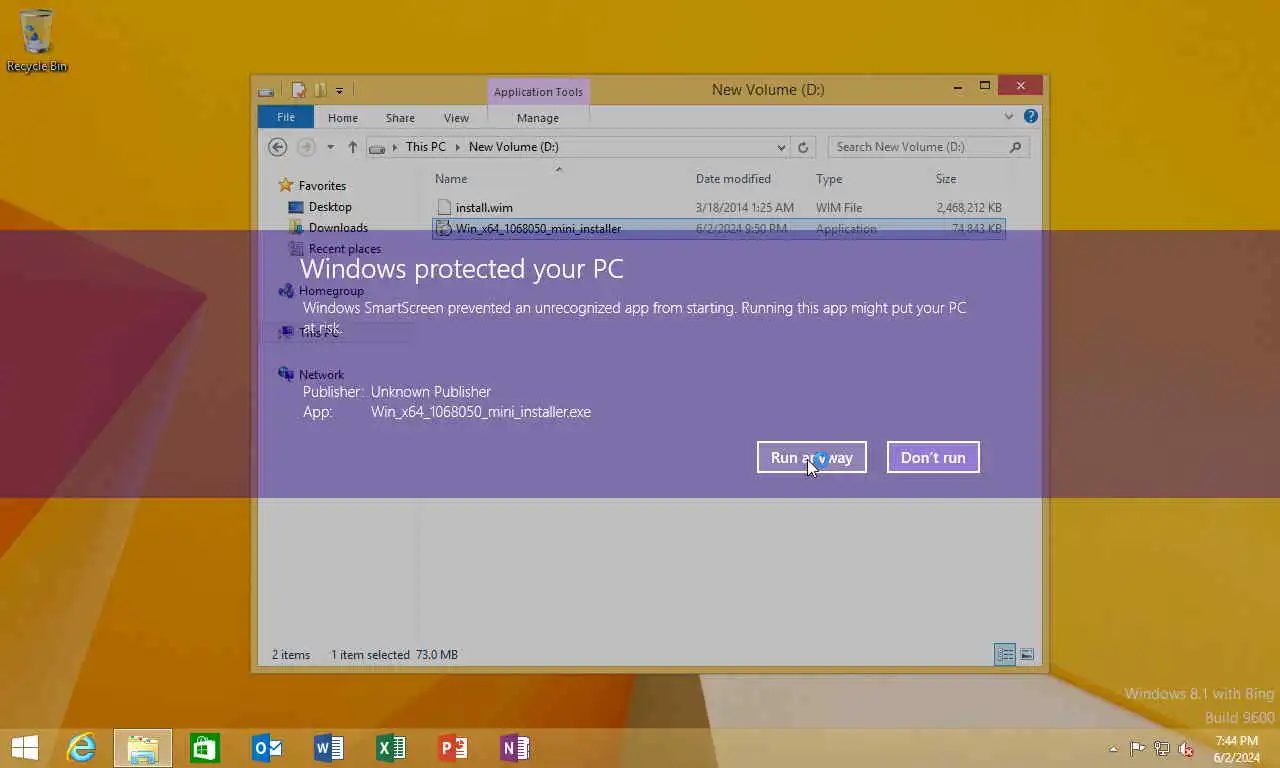Click the drive icon in the address bar
Image resolution: width=1280 pixels, height=768 pixels.
point(377,148)
